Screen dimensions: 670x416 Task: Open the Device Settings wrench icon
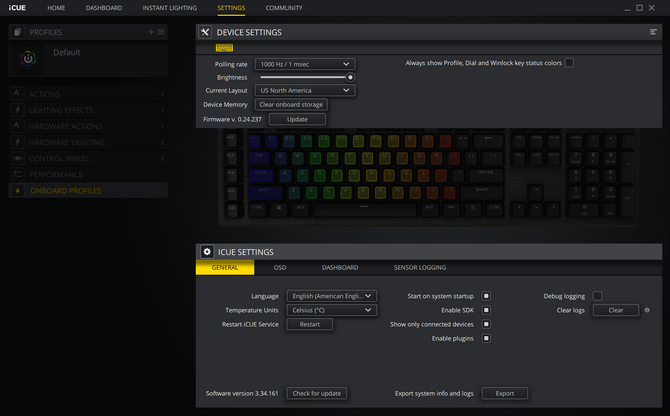[x=205, y=32]
